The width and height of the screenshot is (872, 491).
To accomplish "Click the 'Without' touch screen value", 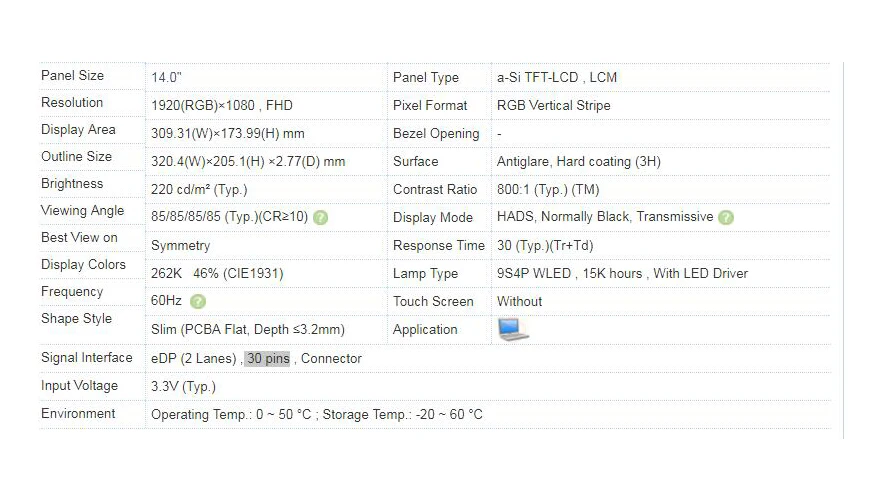I will click(x=519, y=301).
